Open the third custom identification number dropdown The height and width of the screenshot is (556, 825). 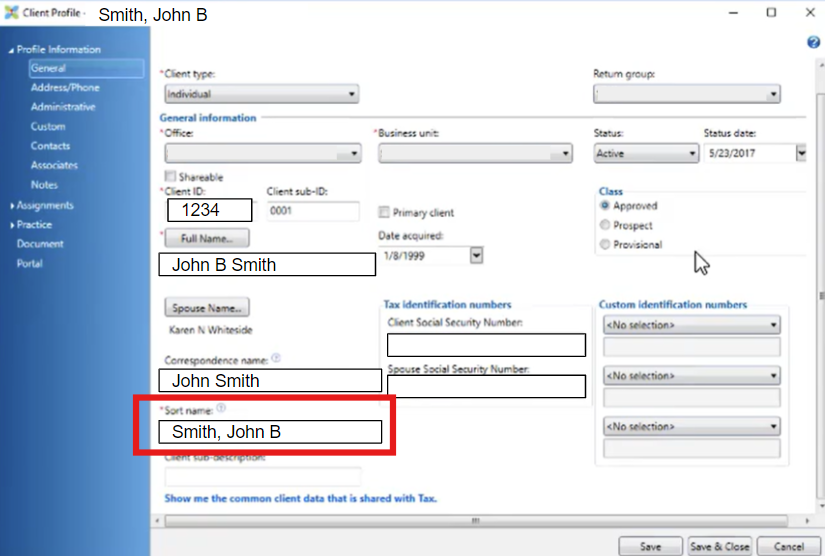[691, 426]
